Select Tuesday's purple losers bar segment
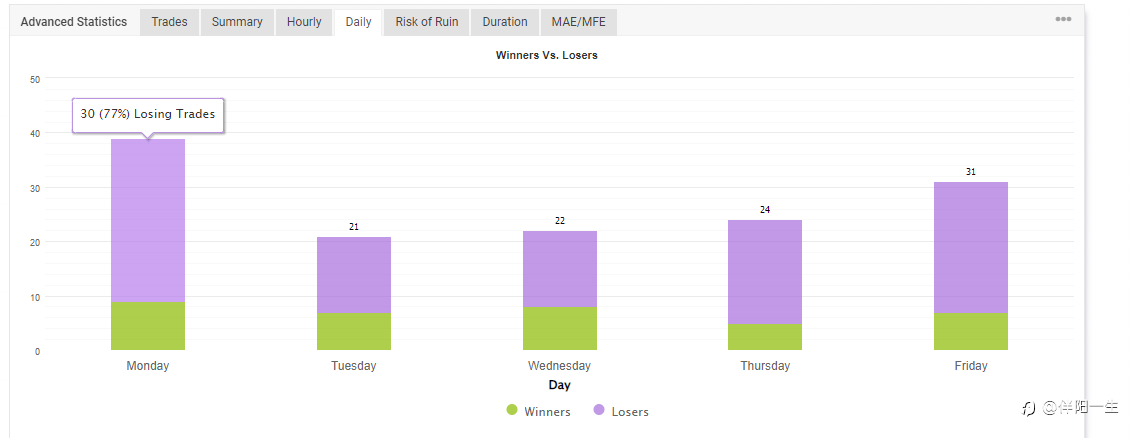Image resolution: width=1133 pixels, height=438 pixels. 354,275
